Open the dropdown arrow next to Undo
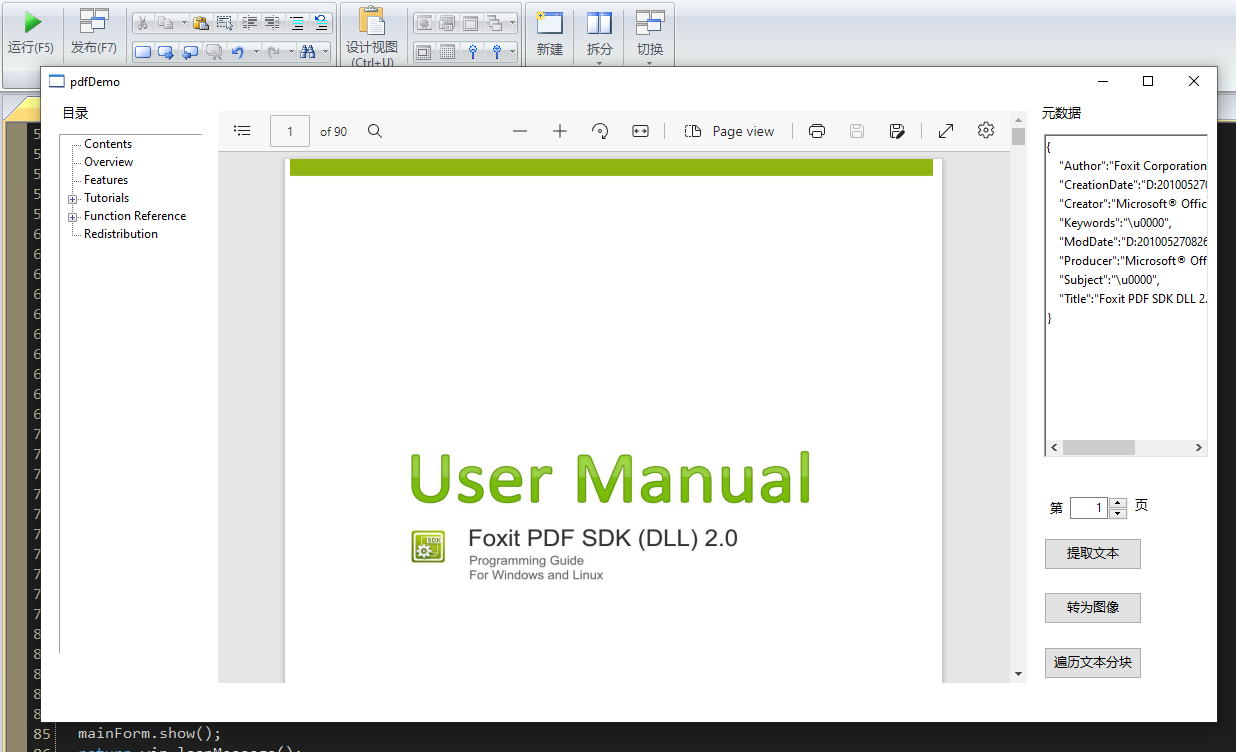This screenshot has height=752, width=1236. click(256, 52)
